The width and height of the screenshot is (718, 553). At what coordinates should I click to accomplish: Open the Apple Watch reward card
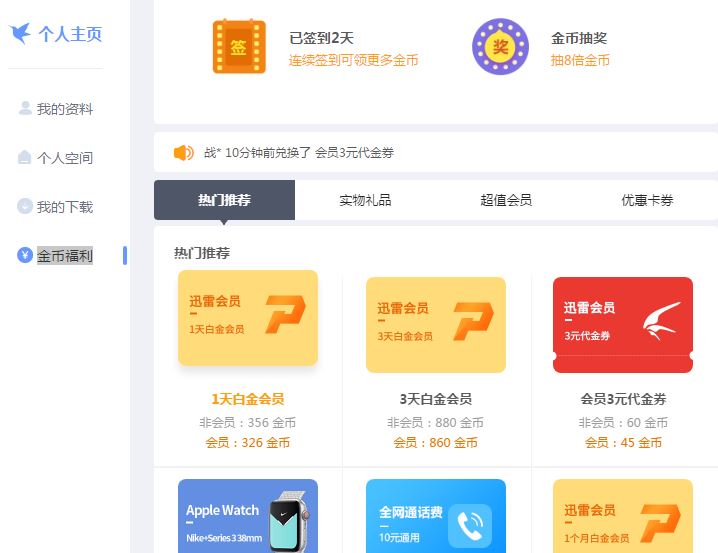(247, 516)
